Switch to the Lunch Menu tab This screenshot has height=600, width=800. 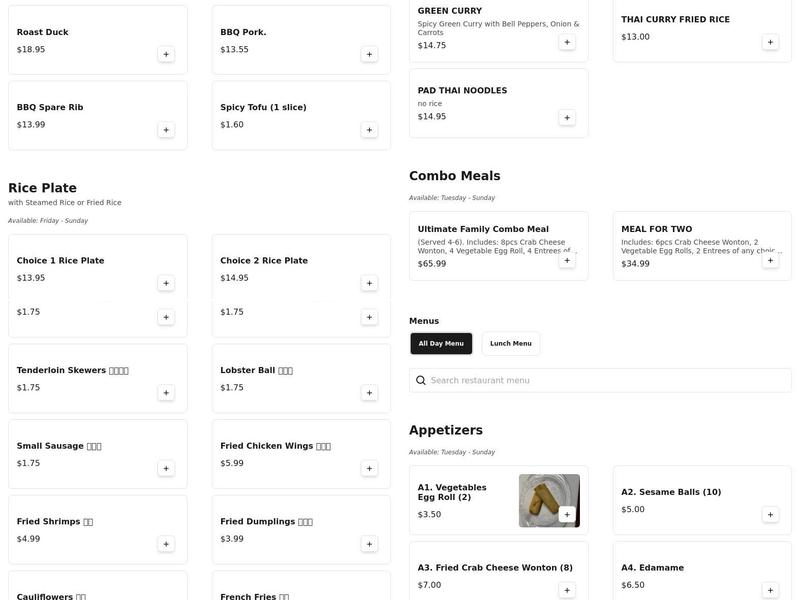(x=510, y=344)
